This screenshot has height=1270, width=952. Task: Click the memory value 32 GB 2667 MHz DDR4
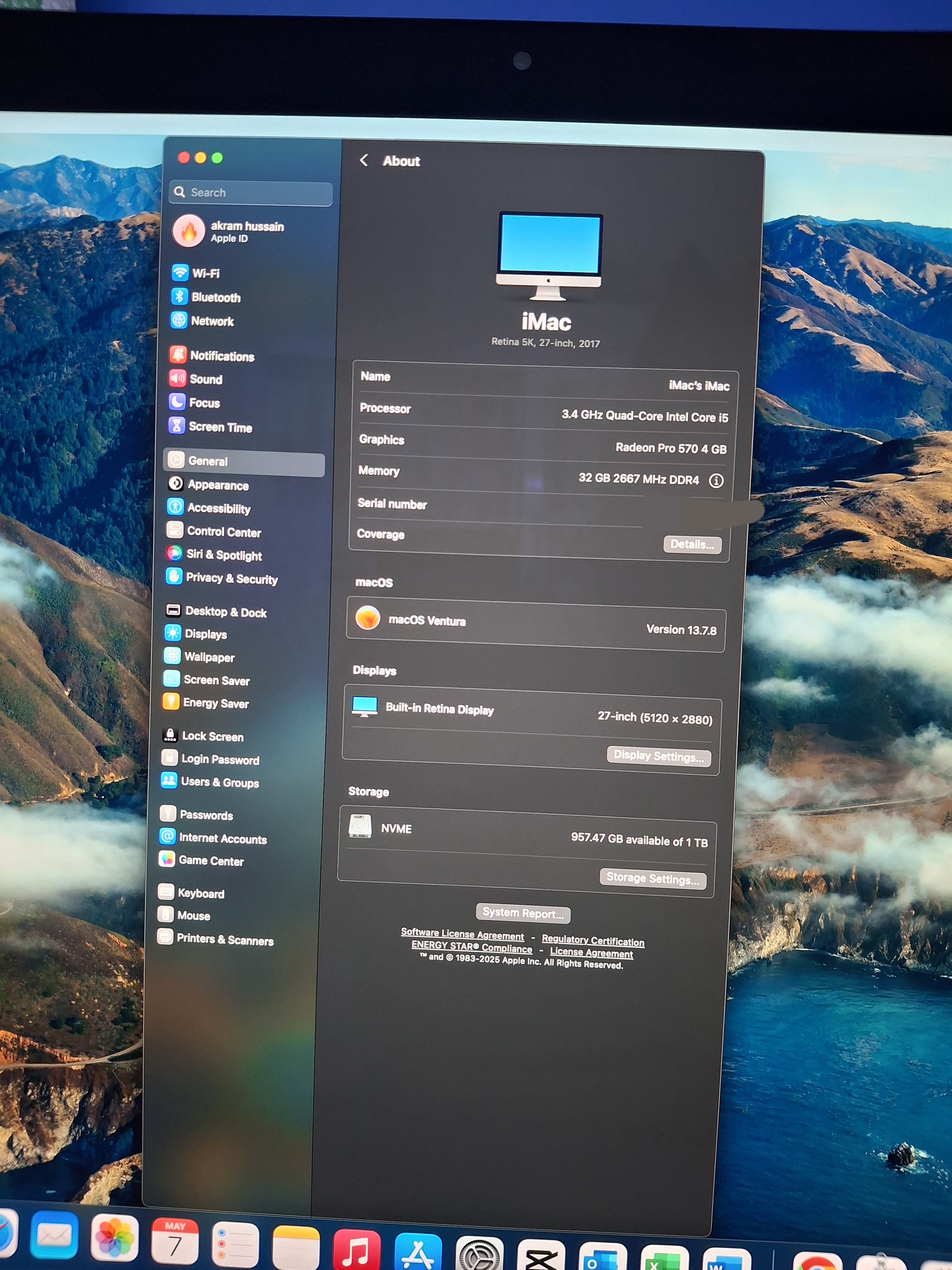[x=639, y=479]
